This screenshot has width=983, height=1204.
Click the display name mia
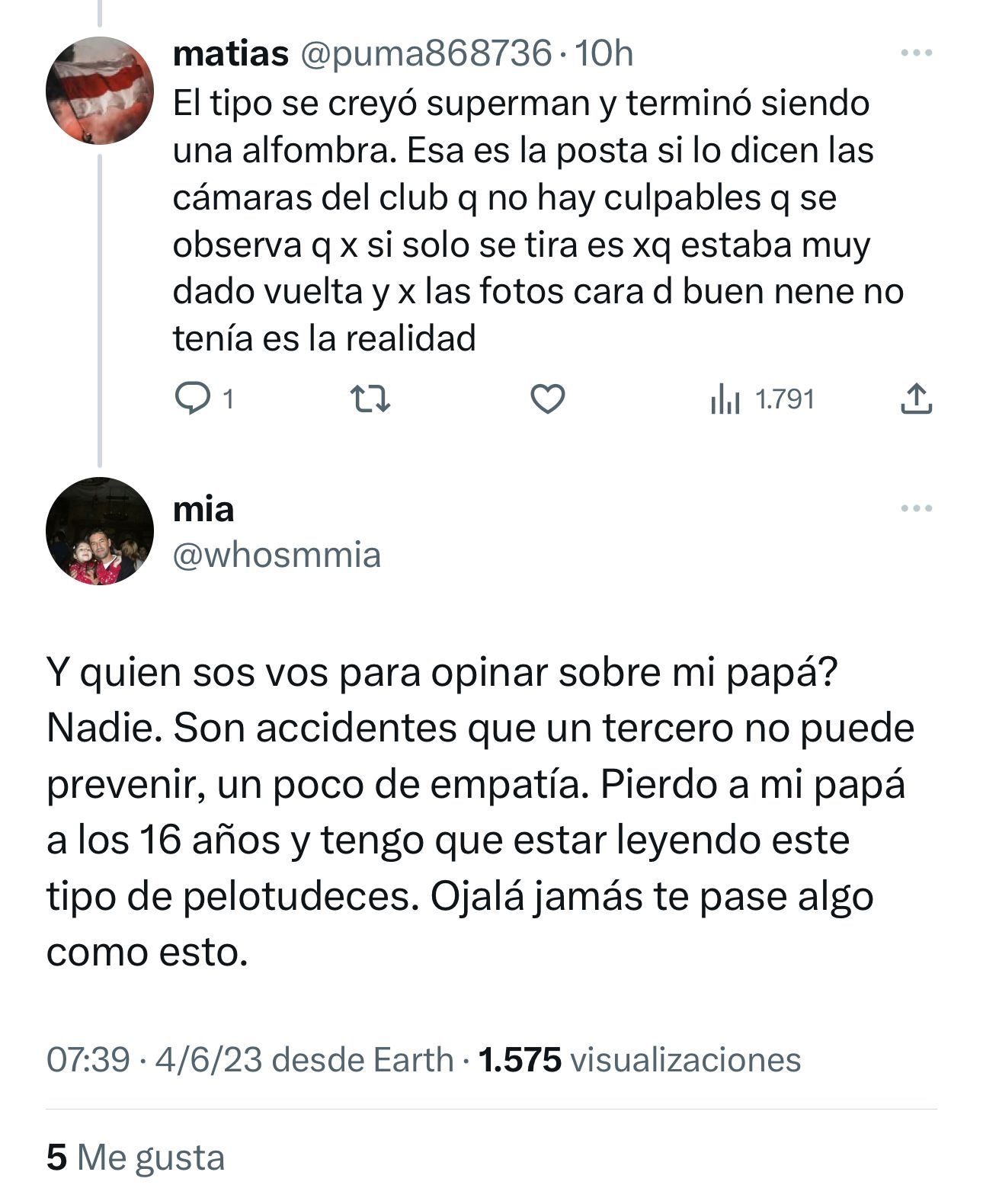point(203,510)
